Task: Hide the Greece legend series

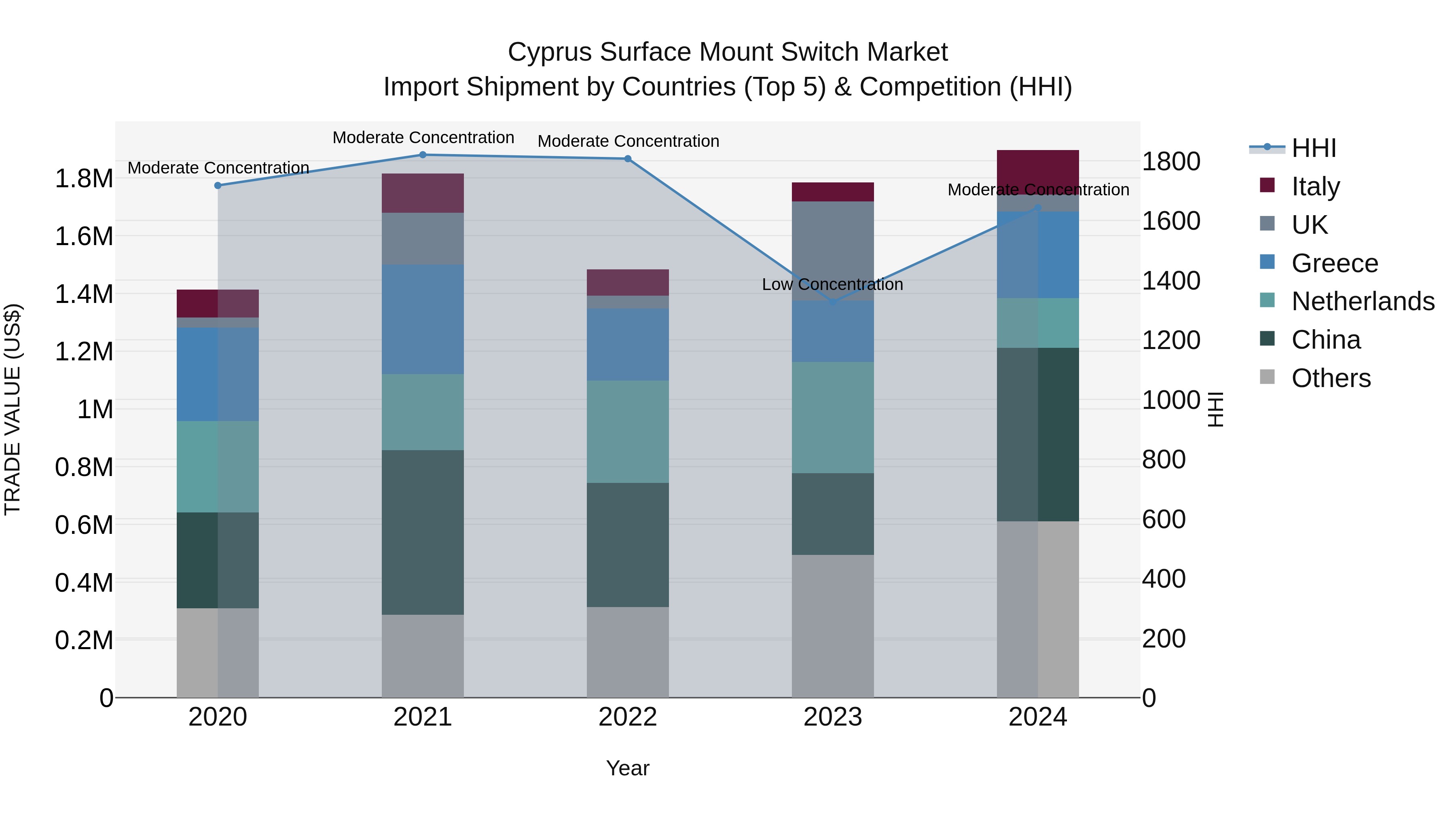Action: (x=1335, y=263)
